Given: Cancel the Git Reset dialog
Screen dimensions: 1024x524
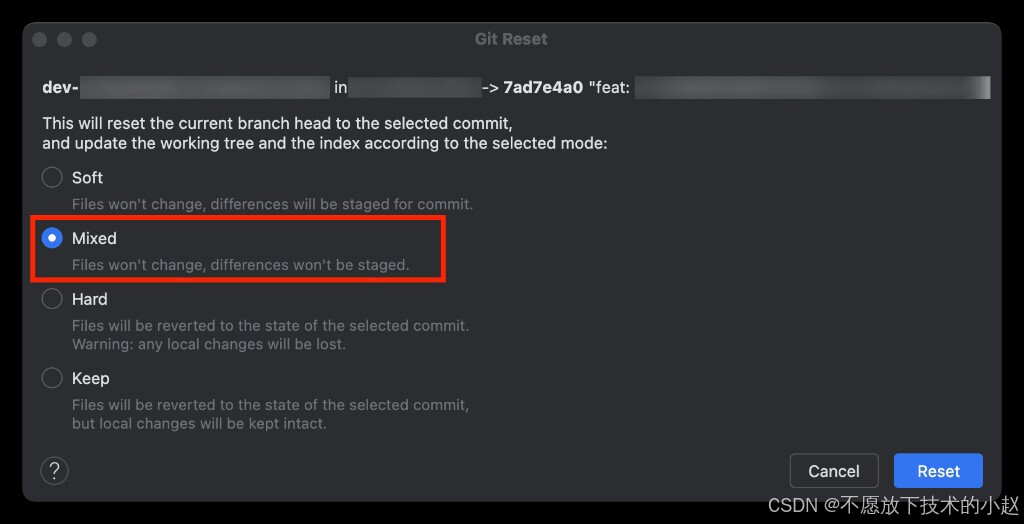Looking at the screenshot, I should coord(834,471).
